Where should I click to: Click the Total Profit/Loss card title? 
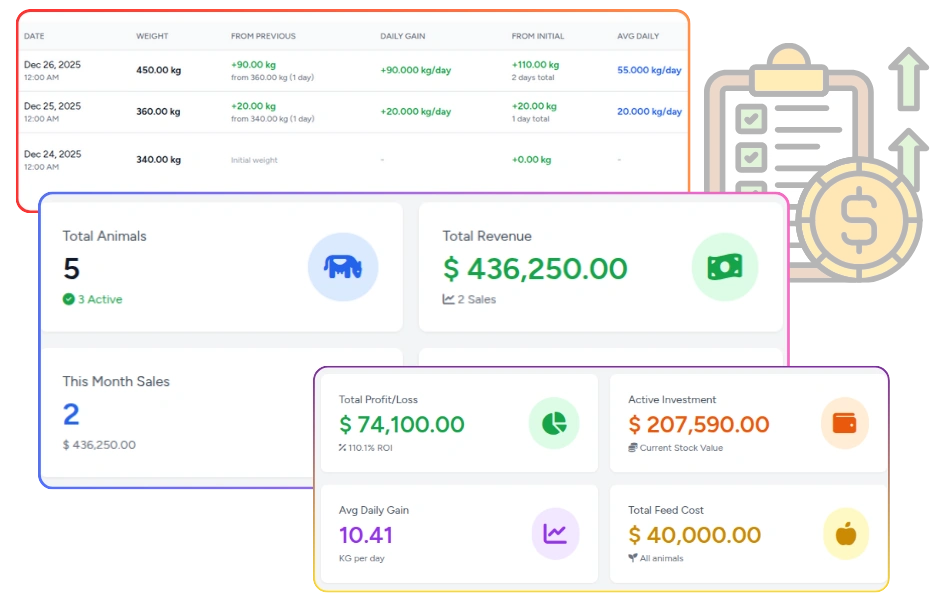(x=378, y=399)
